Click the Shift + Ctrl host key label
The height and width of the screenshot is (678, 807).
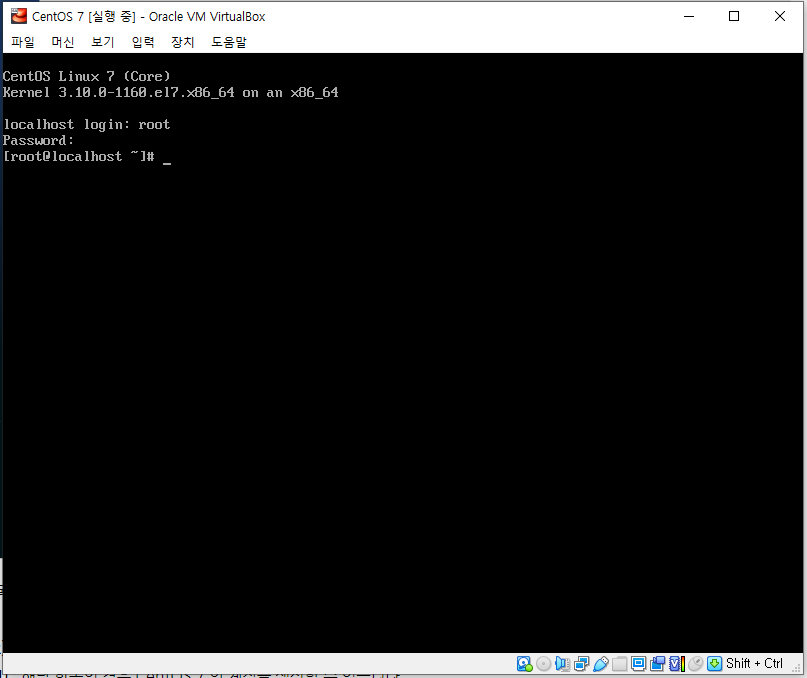[754, 664]
